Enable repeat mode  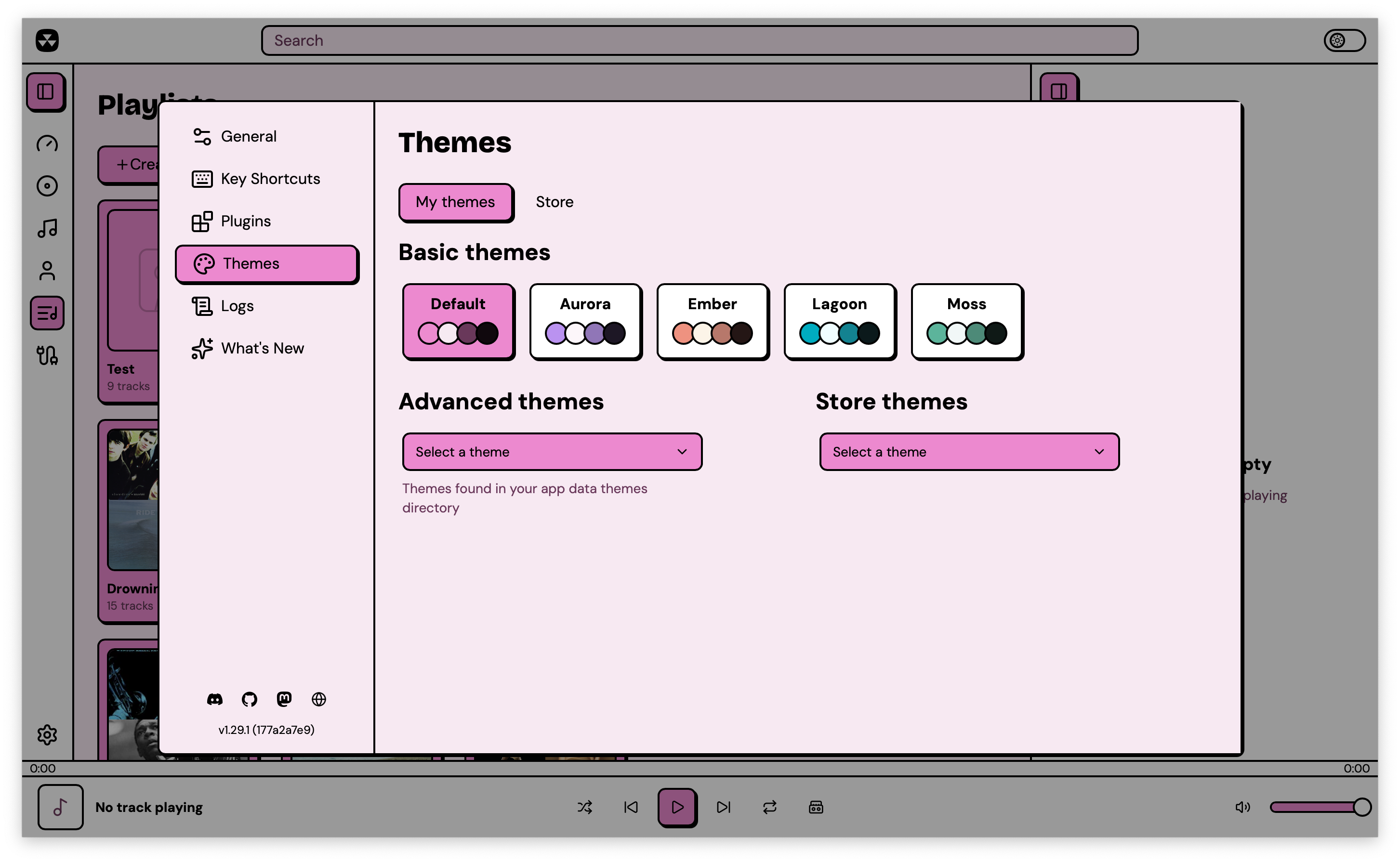click(769, 807)
